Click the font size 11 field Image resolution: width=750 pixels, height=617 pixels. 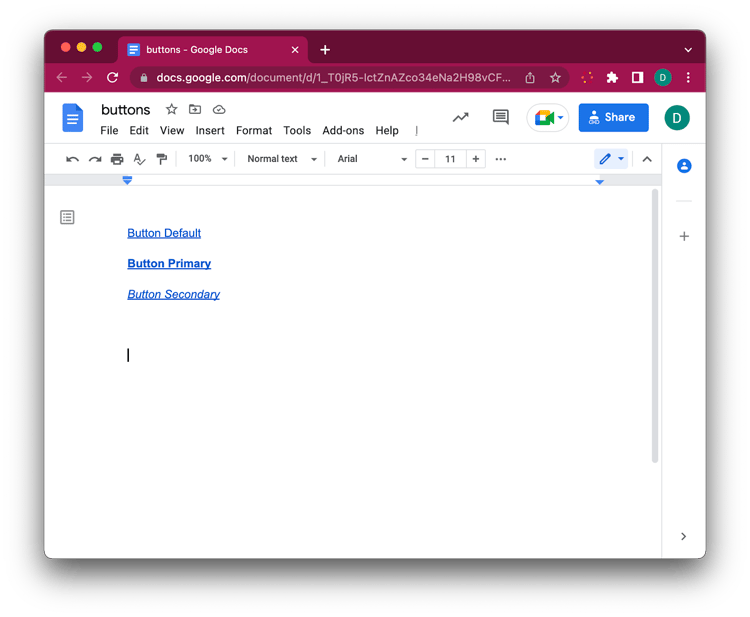pos(450,159)
